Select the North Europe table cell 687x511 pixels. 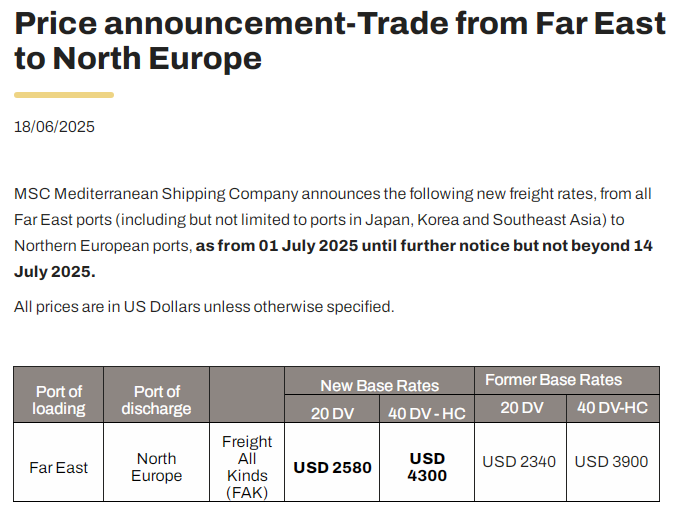[x=157, y=467]
